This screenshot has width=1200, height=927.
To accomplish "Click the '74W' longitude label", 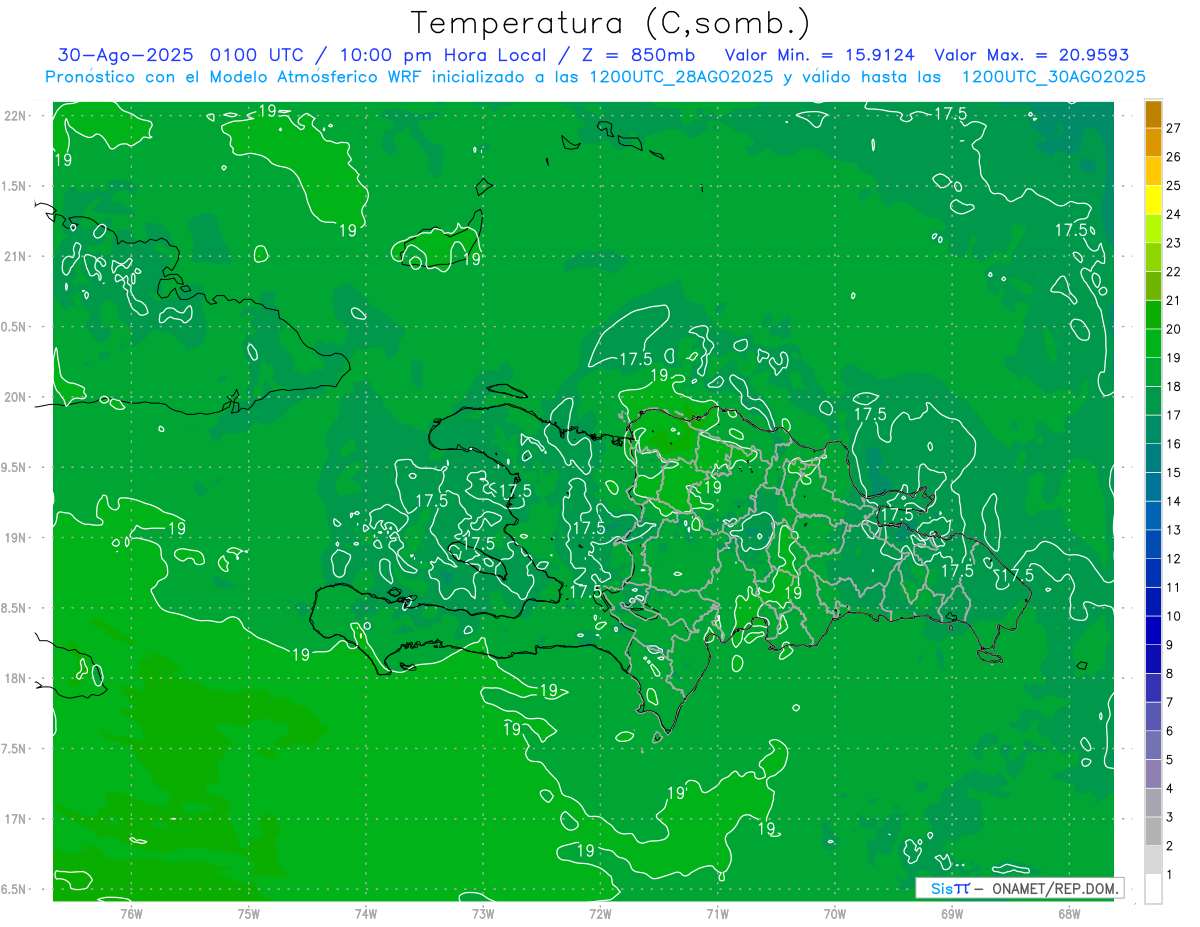I will click(366, 913).
